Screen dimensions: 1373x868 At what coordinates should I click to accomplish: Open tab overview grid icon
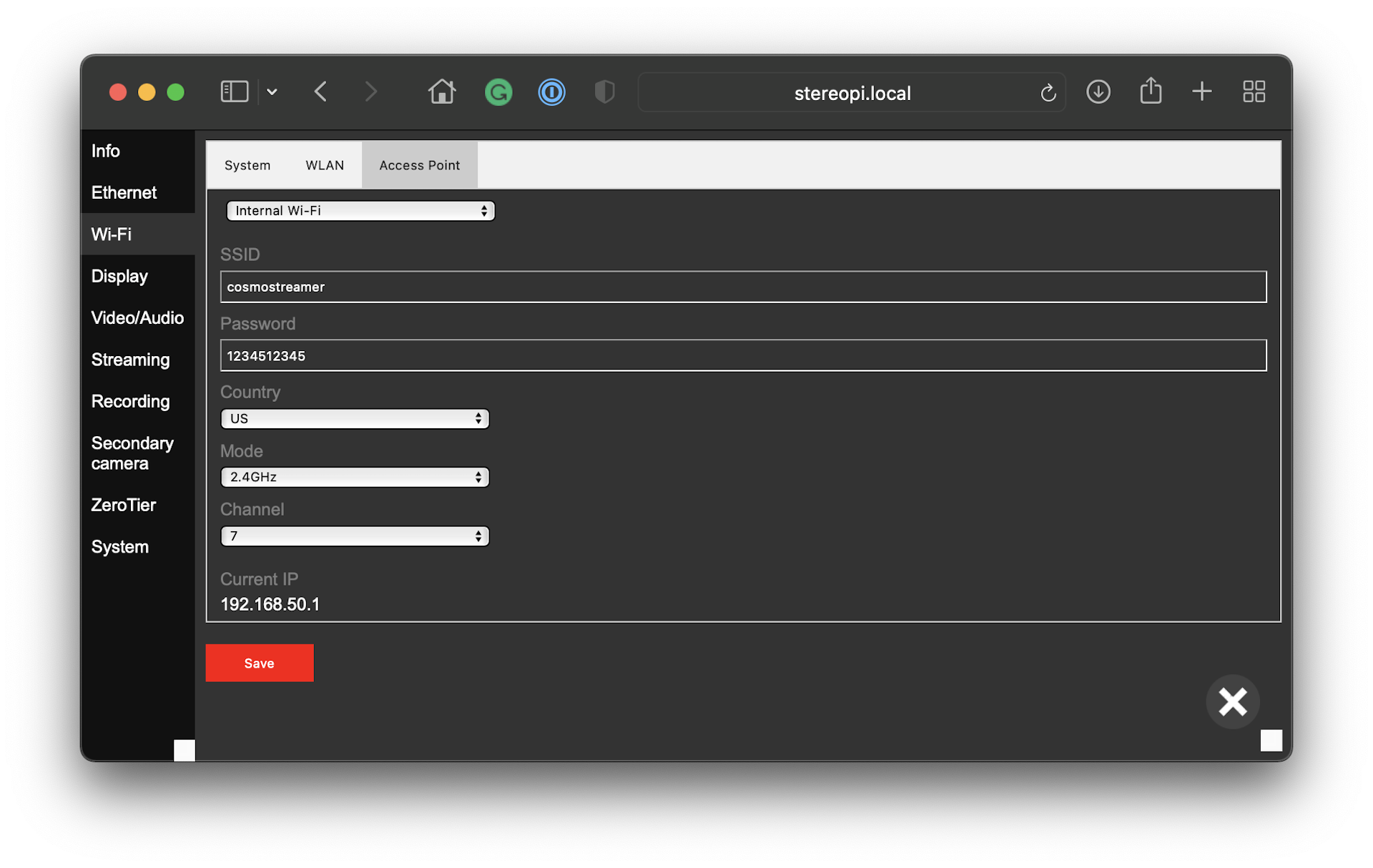click(1254, 92)
